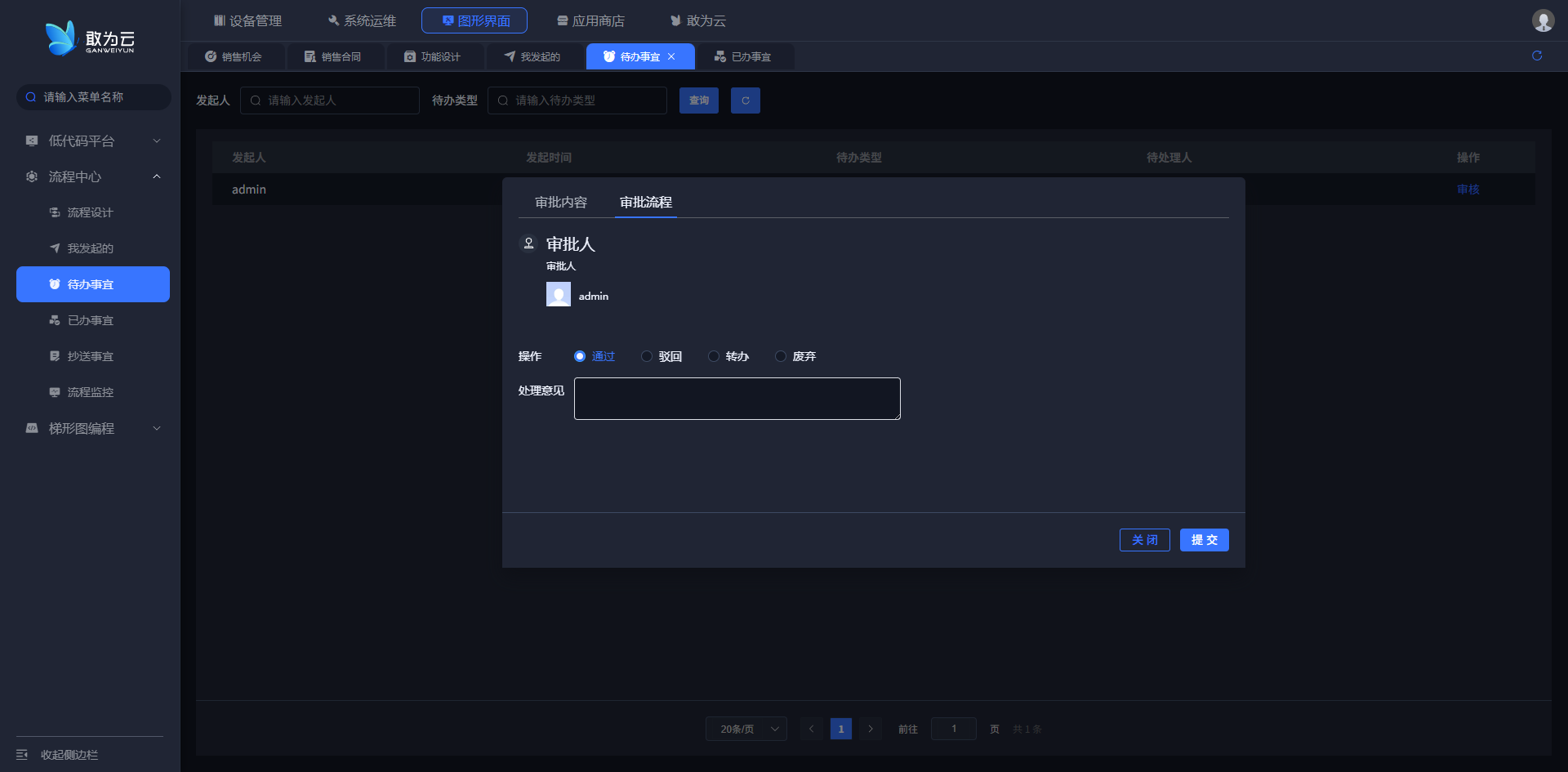Click the 收起侧边栏 collapse sidebar icon
This screenshot has width=1568, height=772.
point(23,754)
